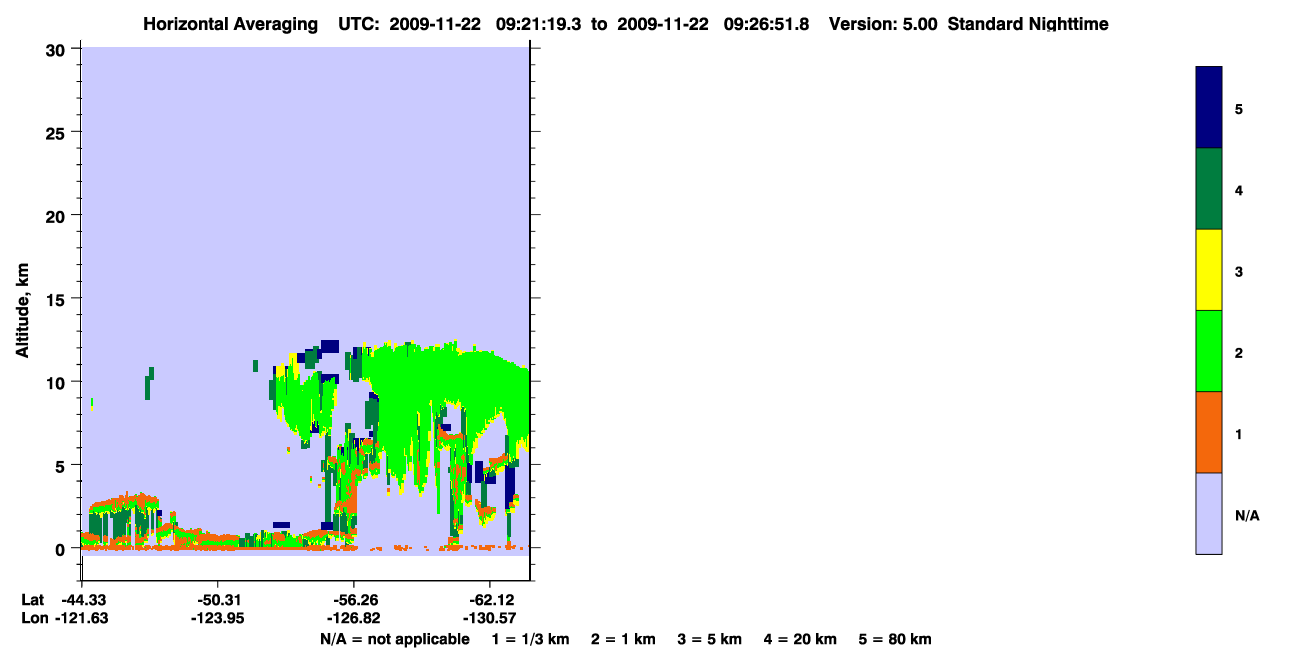Click the colorbar label '5'
The image size is (1300, 667).
click(1239, 108)
